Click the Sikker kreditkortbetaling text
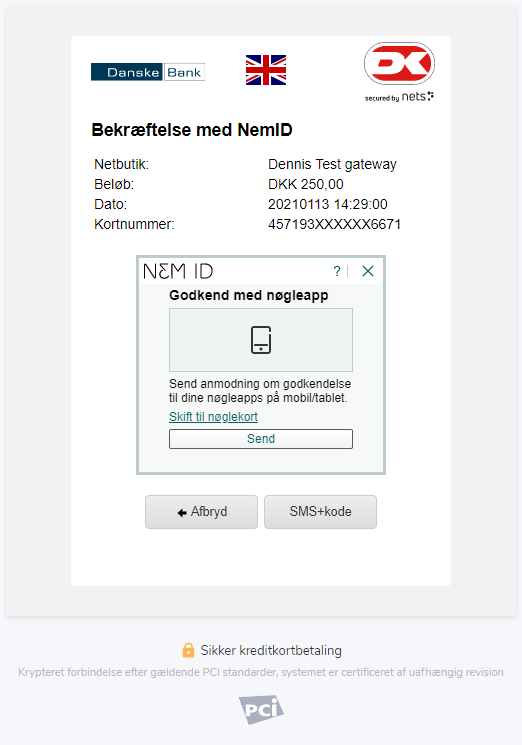522x745 pixels. tap(271, 650)
